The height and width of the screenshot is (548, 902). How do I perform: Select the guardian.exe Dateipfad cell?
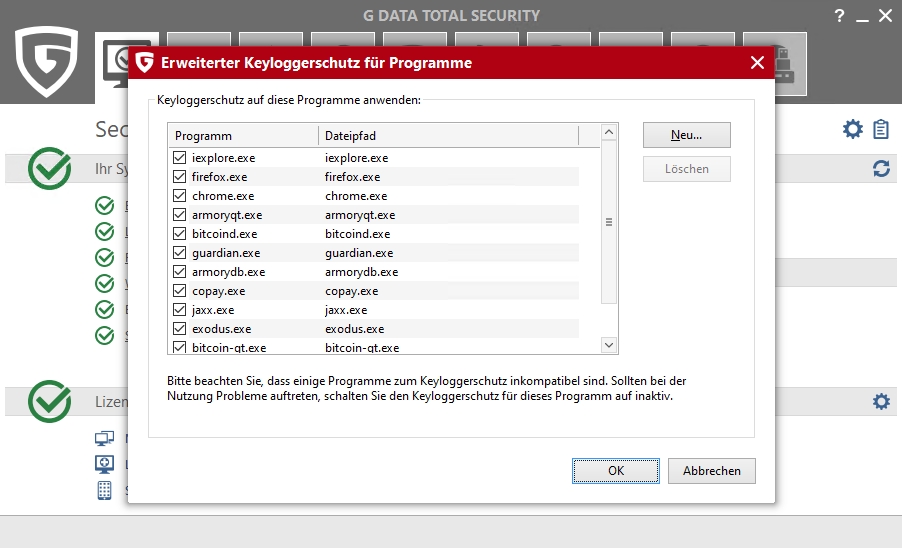tap(359, 252)
